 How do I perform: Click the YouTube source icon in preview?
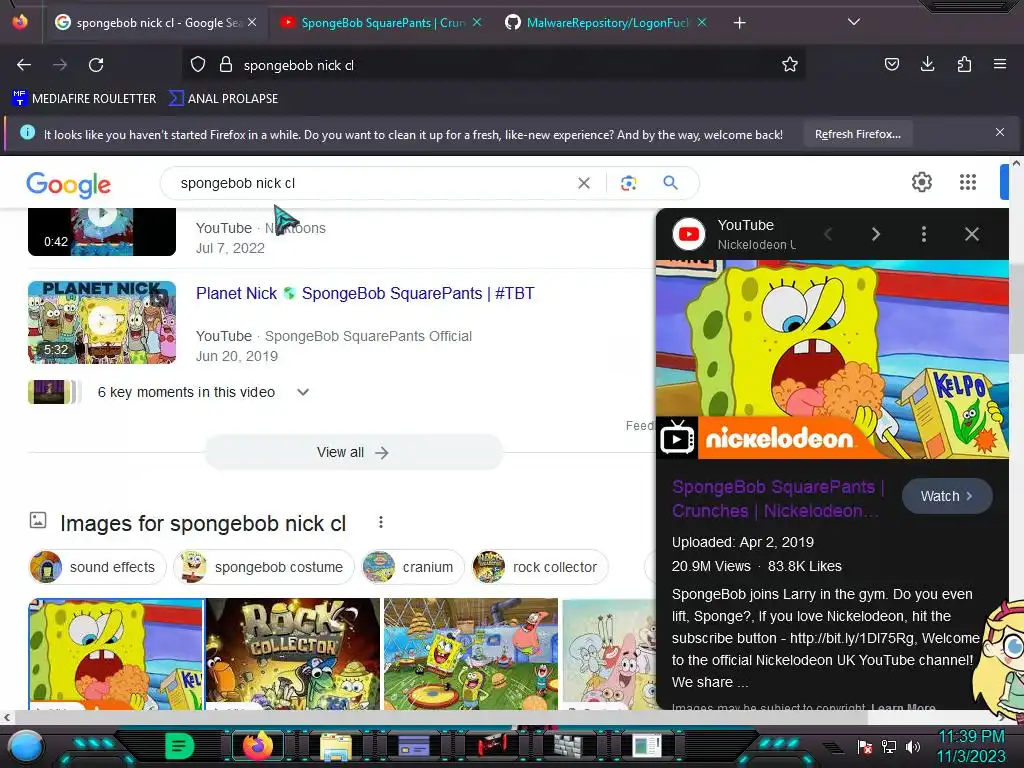pos(689,234)
